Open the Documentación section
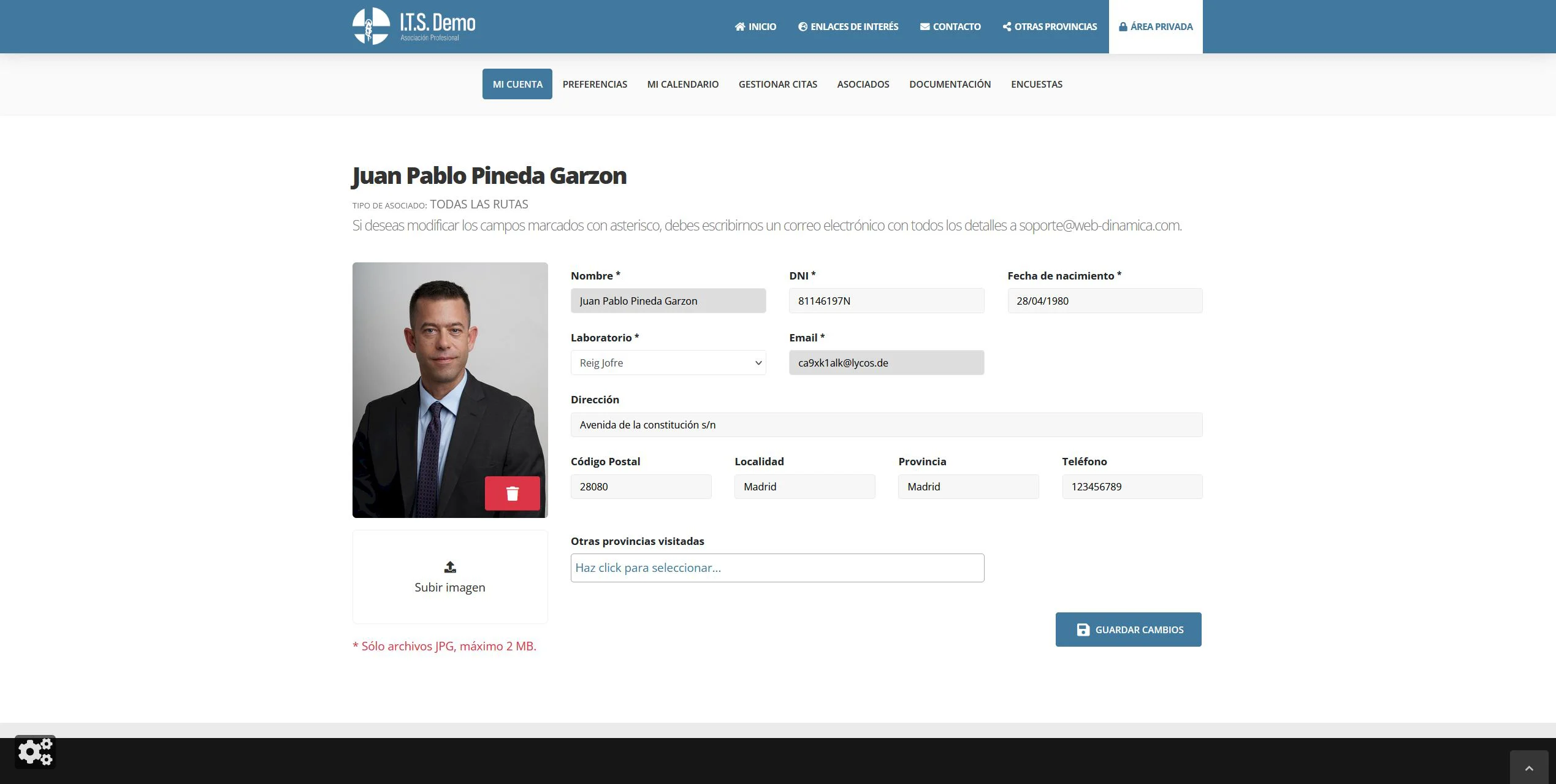This screenshot has height=784, width=1556. click(x=950, y=85)
